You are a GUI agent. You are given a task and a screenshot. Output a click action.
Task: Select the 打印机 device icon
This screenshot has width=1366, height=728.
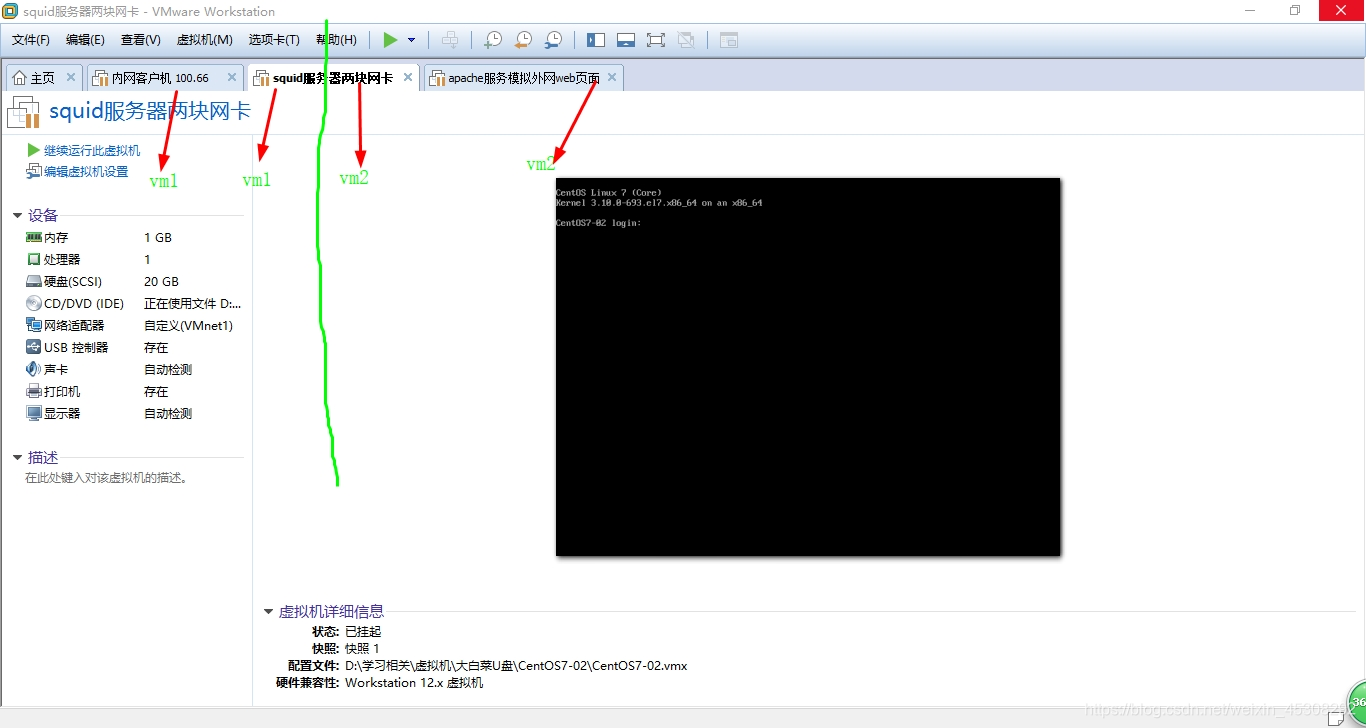point(34,392)
